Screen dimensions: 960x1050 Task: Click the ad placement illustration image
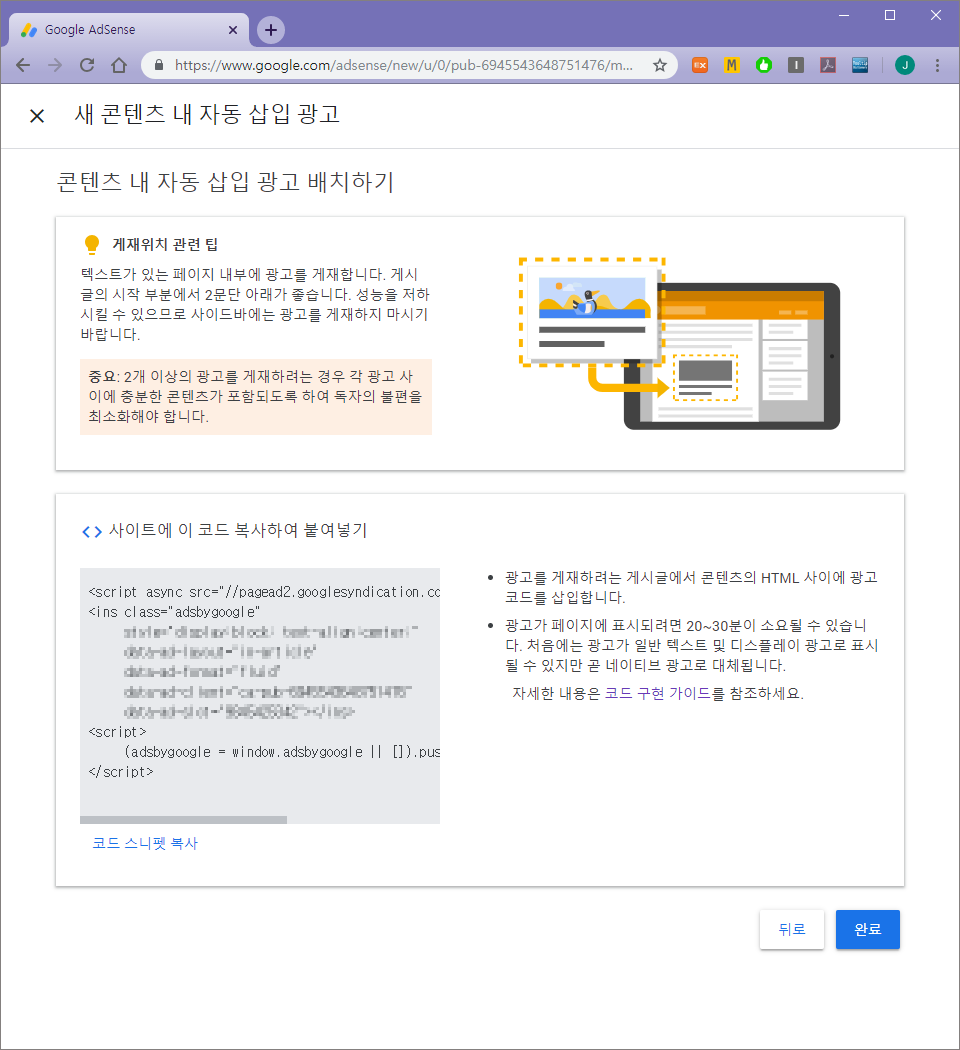pyautogui.click(x=679, y=343)
